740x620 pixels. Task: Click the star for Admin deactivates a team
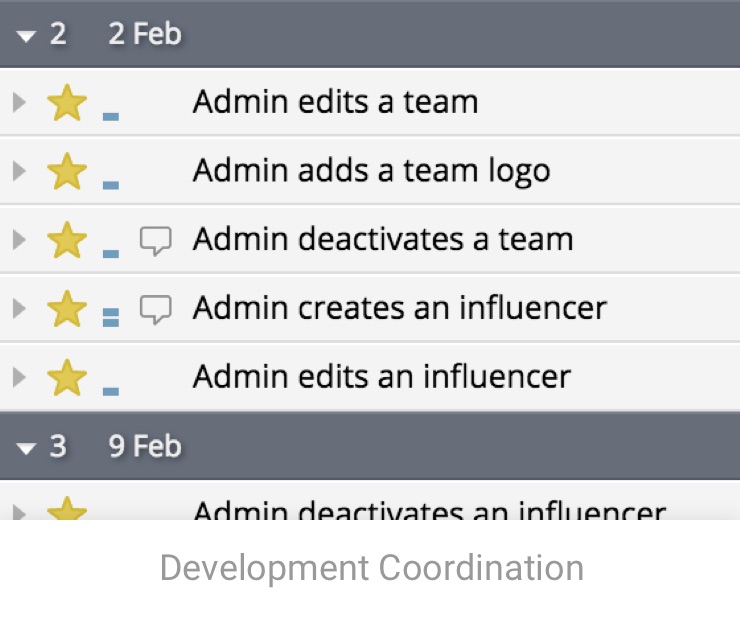67,240
